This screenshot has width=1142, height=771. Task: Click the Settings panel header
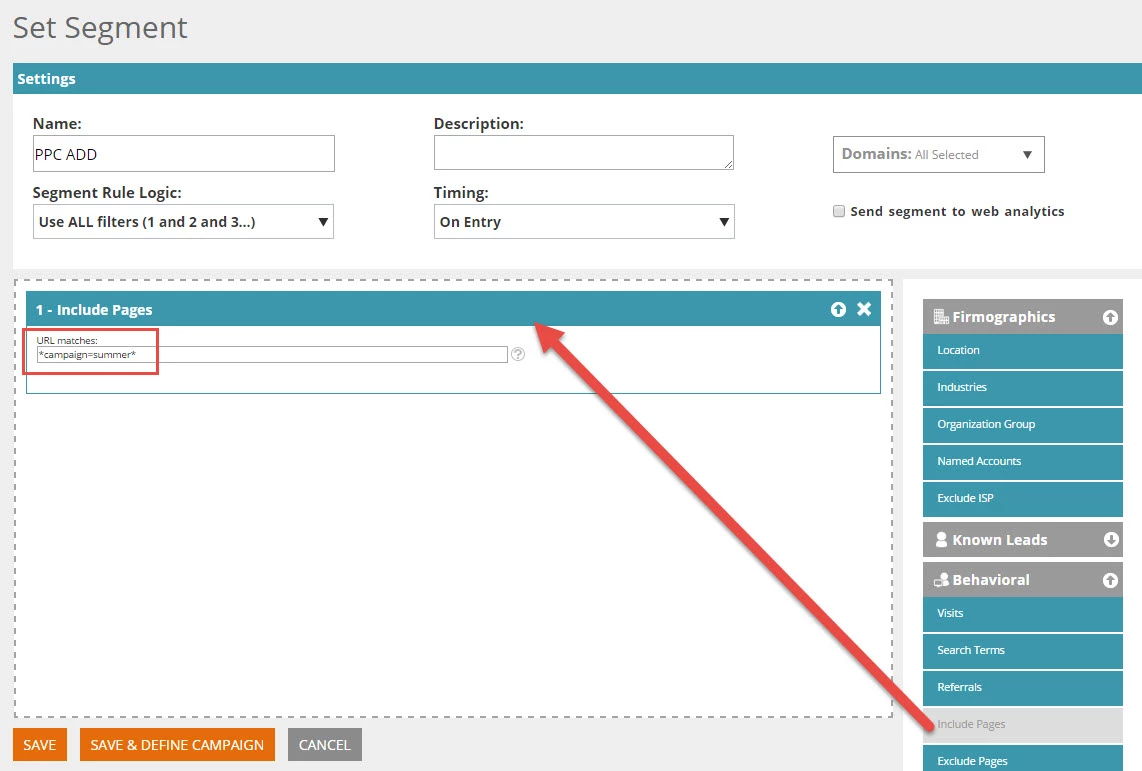coord(577,79)
